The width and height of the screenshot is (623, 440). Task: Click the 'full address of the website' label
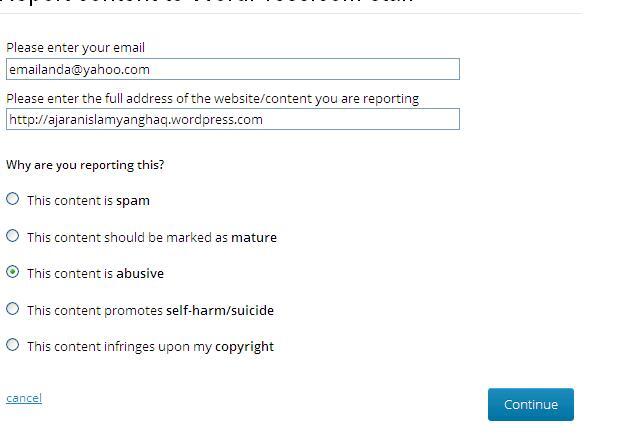tap(212, 98)
